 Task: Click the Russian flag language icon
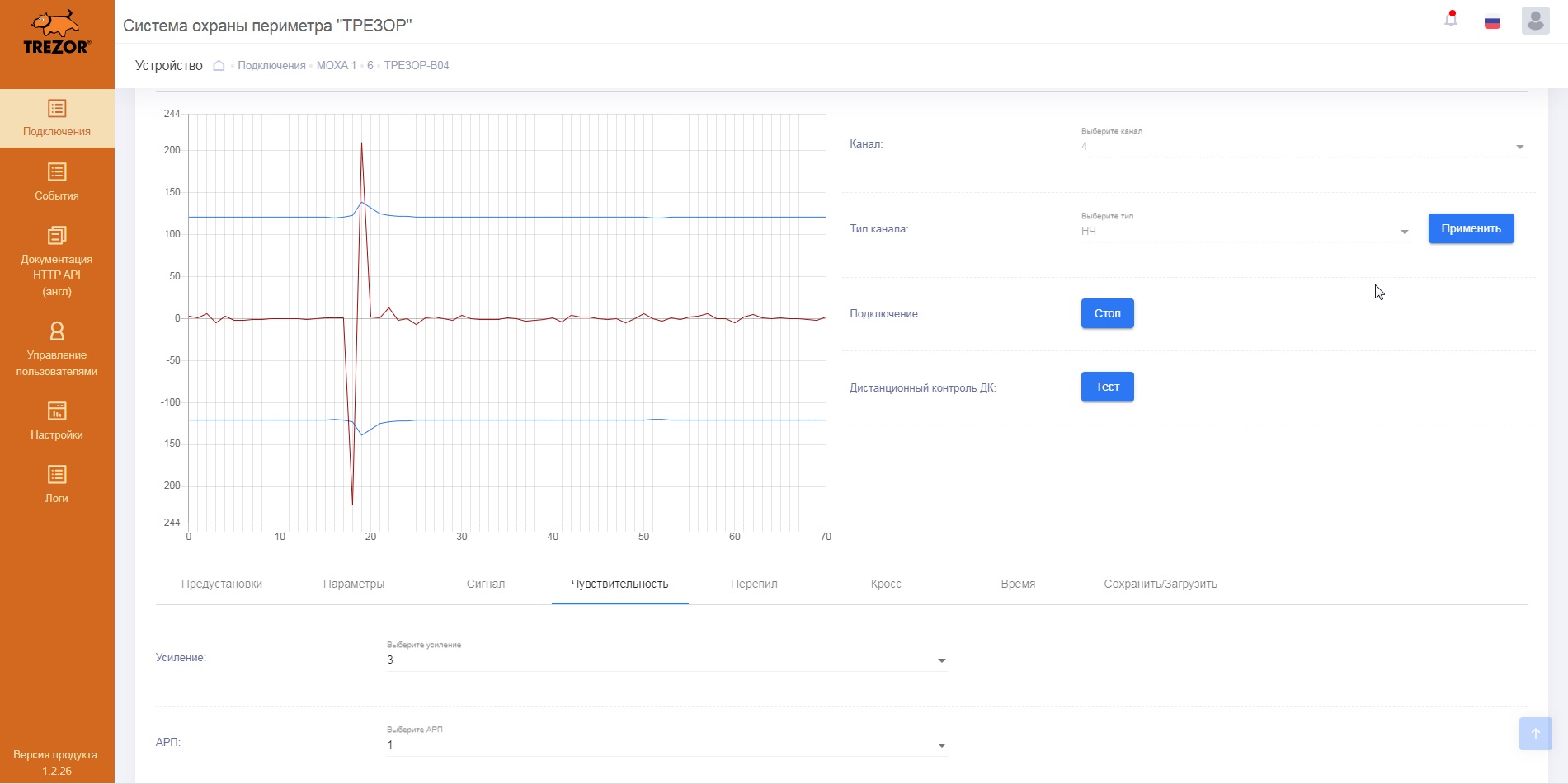(x=1492, y=22)
